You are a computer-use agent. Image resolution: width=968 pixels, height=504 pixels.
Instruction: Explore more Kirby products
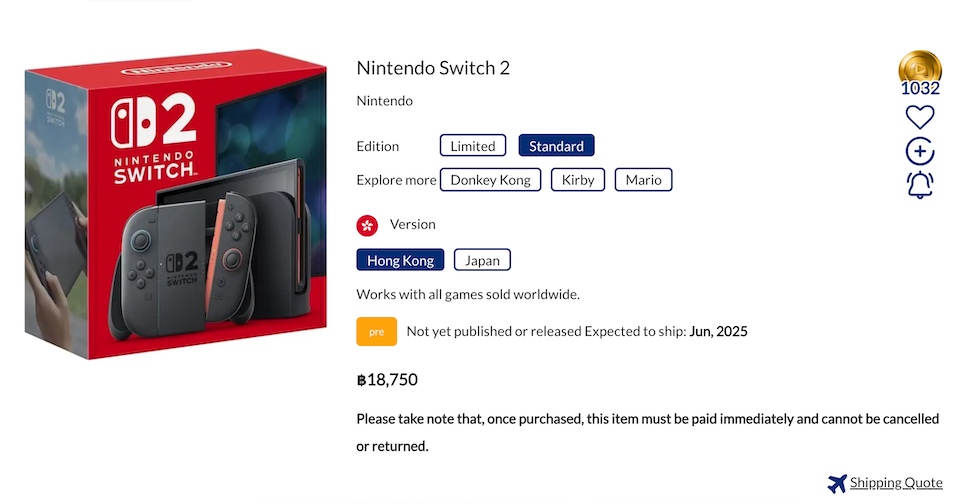tap(578, 180)
